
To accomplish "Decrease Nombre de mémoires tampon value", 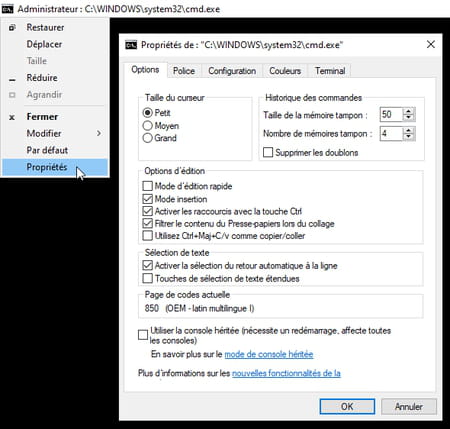I will point(408,137).
